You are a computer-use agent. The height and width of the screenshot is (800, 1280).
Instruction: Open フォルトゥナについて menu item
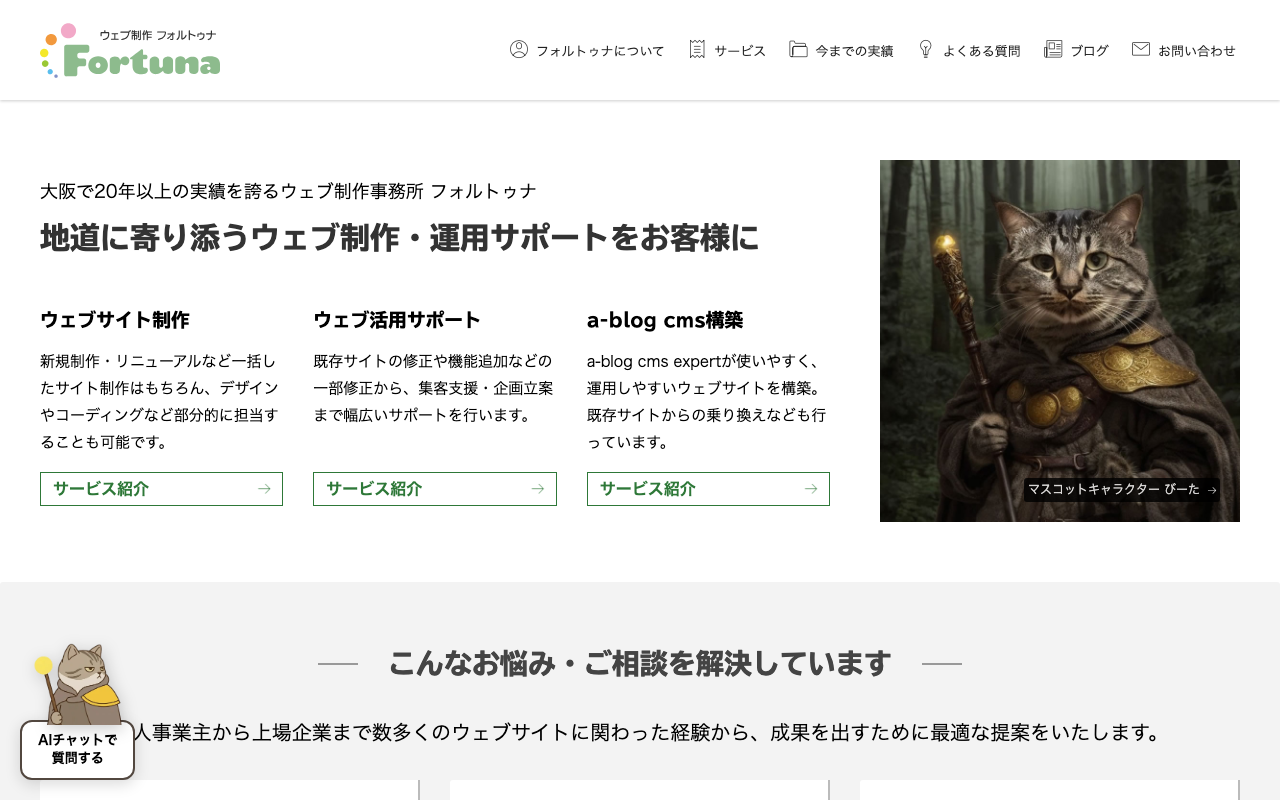pyautogui.click(x=587, y=50)
